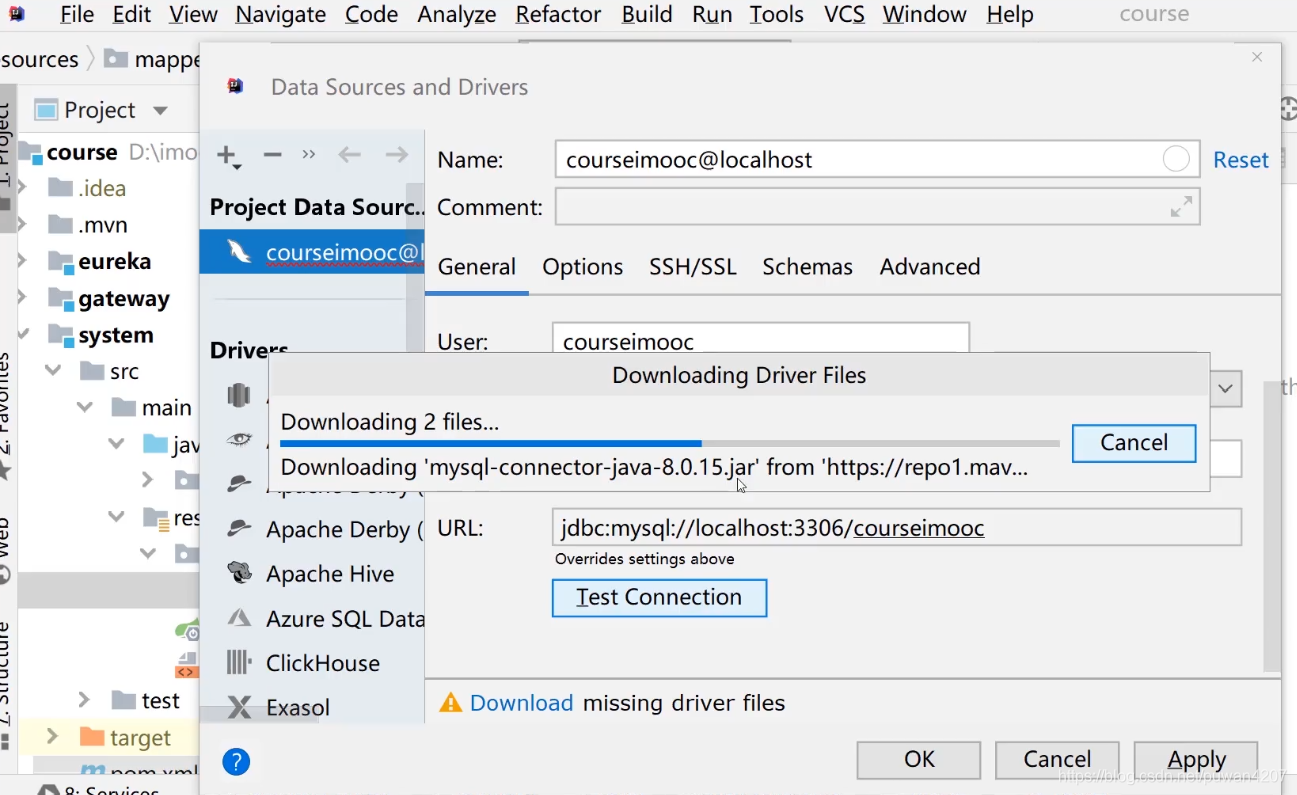Click the Apache Hive driver icon
Viewport: 1297px width, 795px height.
coord(239,573)
